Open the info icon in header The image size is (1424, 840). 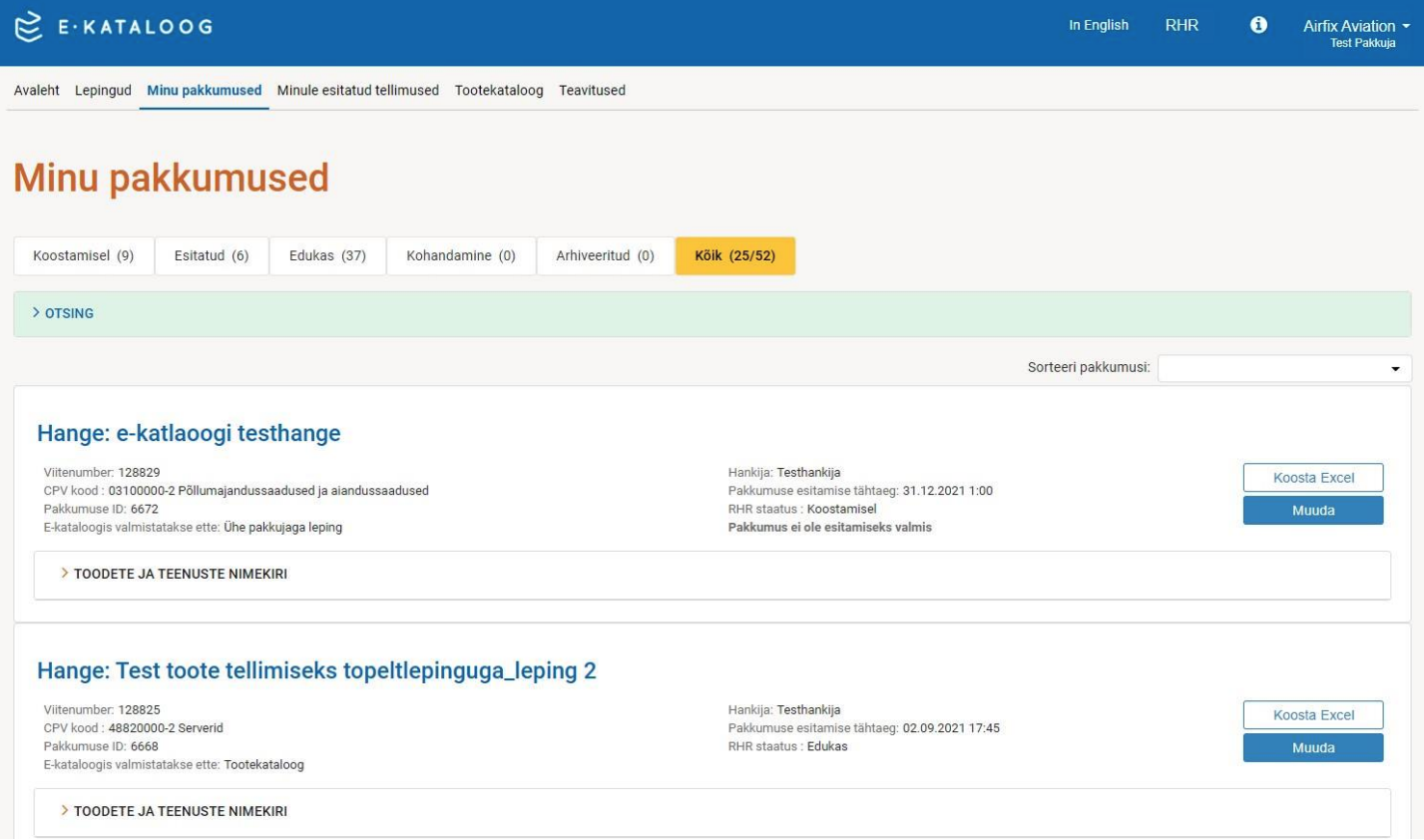tap(1258, 25)
